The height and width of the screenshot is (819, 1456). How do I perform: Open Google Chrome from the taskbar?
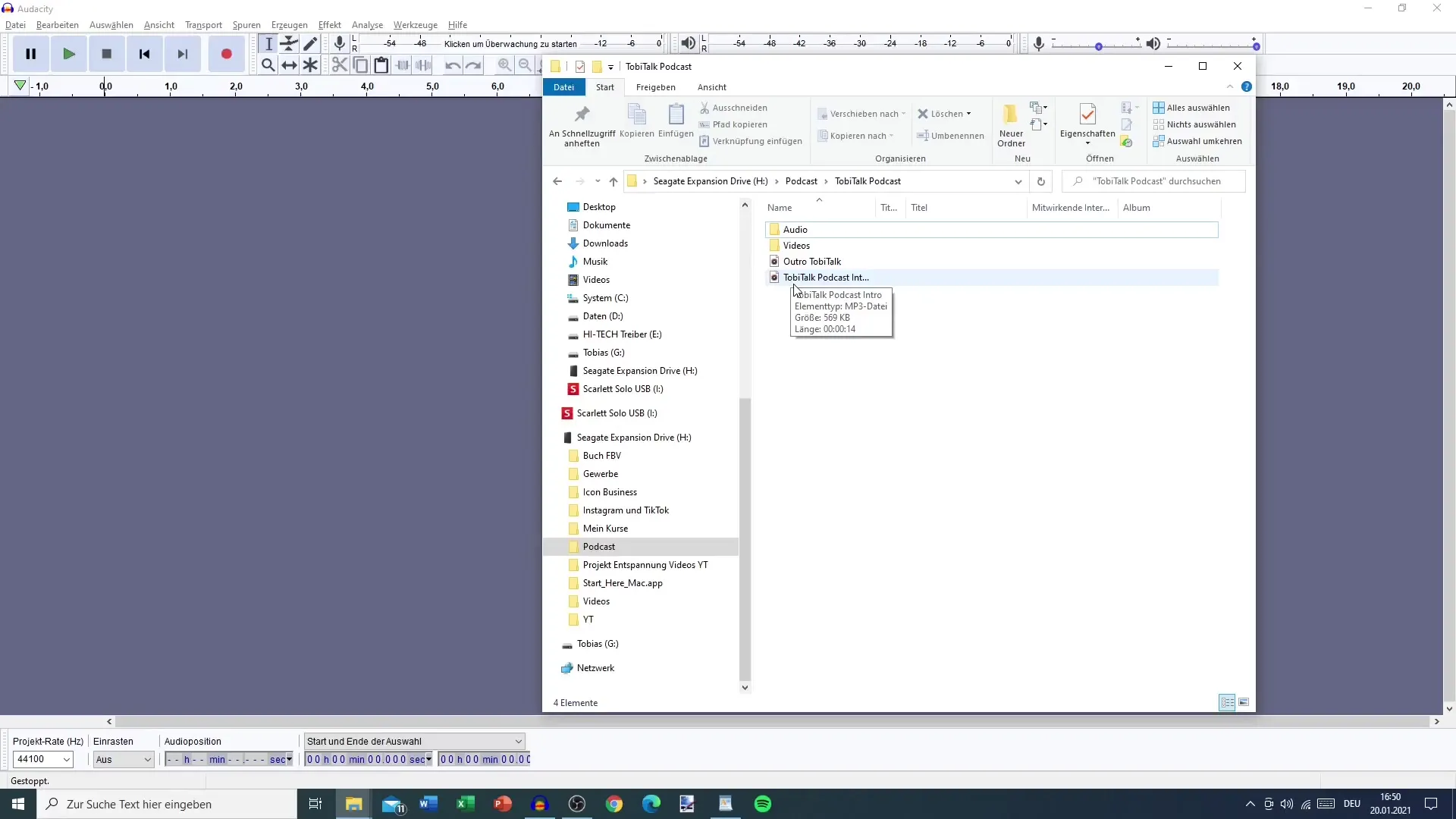click(x=614, y=804)
